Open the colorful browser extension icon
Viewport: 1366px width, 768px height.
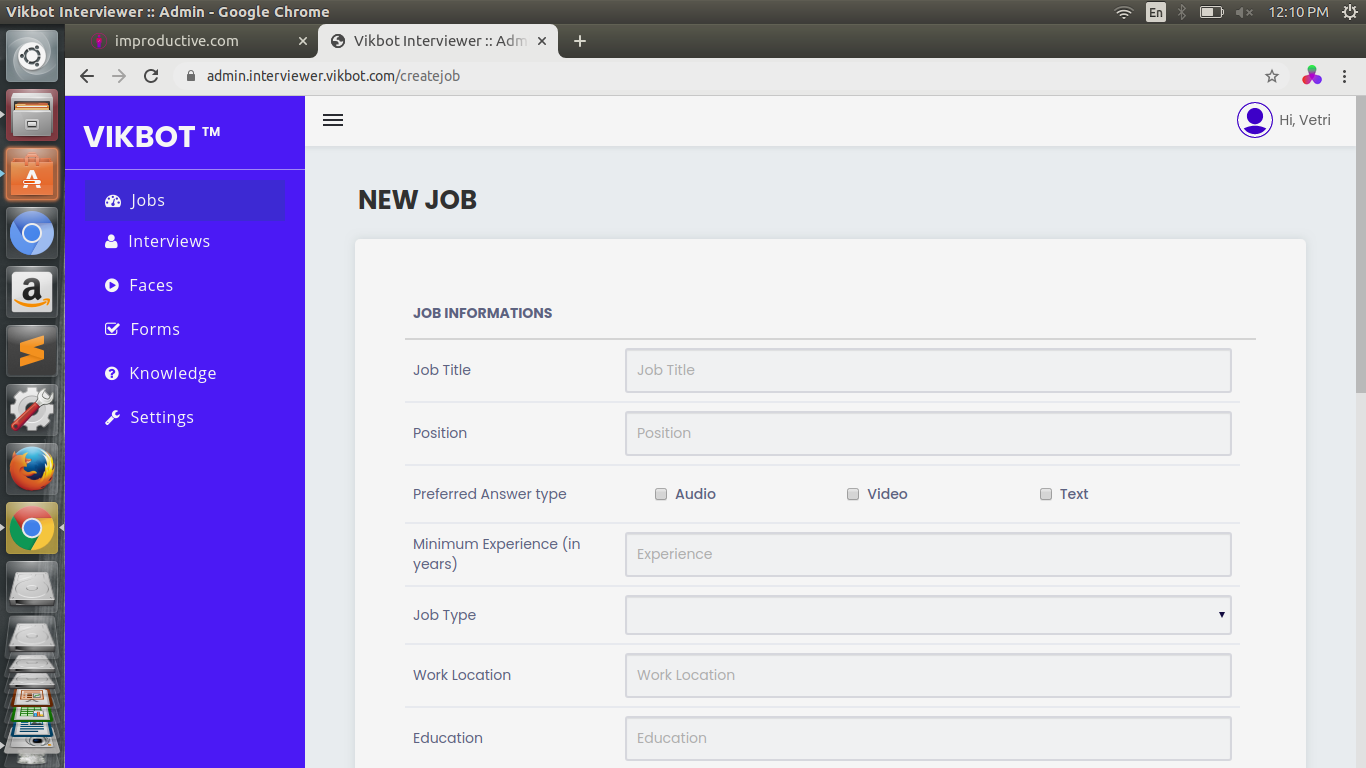(1312, 76)
